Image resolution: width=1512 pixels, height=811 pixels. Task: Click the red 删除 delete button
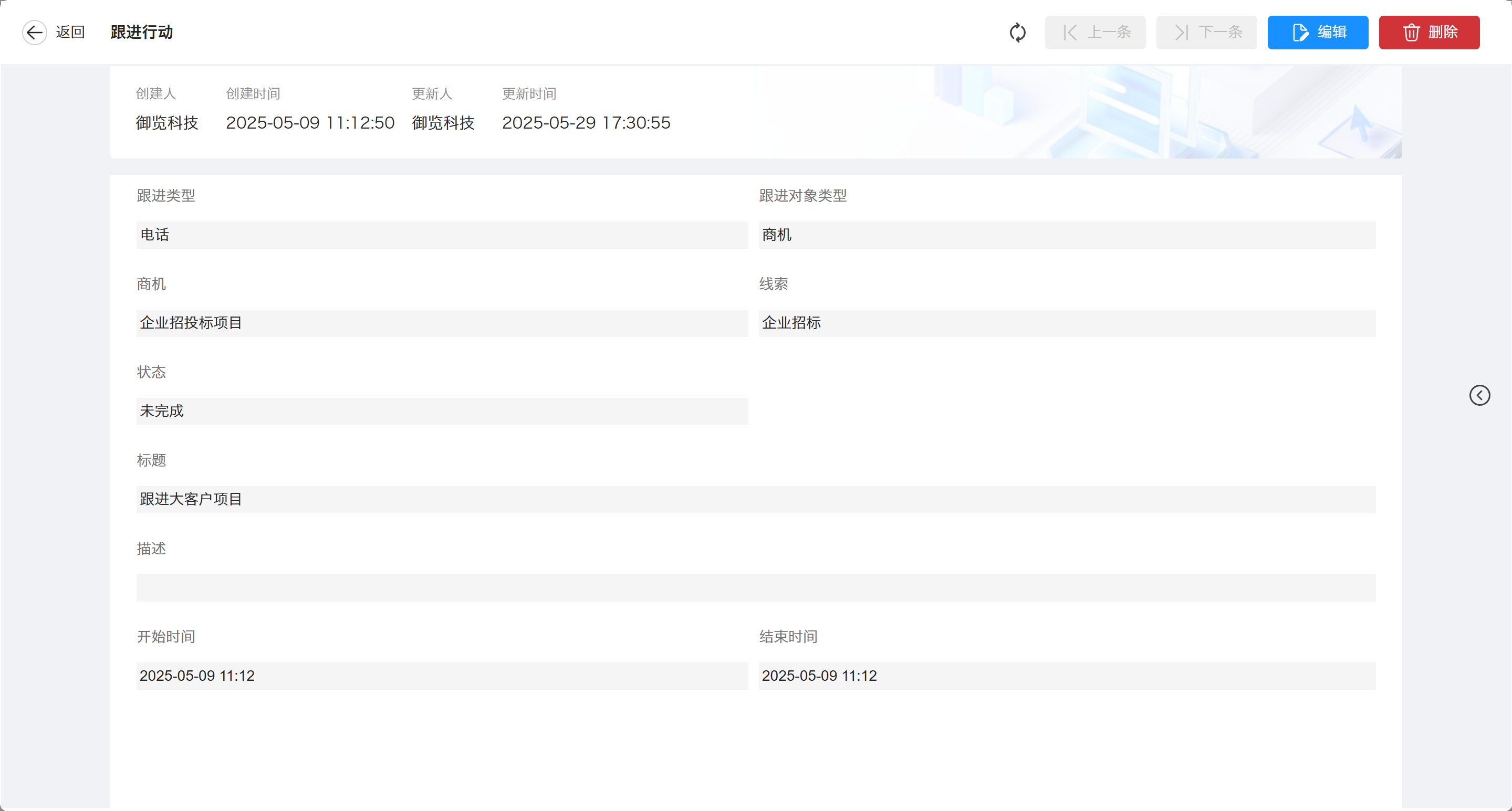(1429, 32)
